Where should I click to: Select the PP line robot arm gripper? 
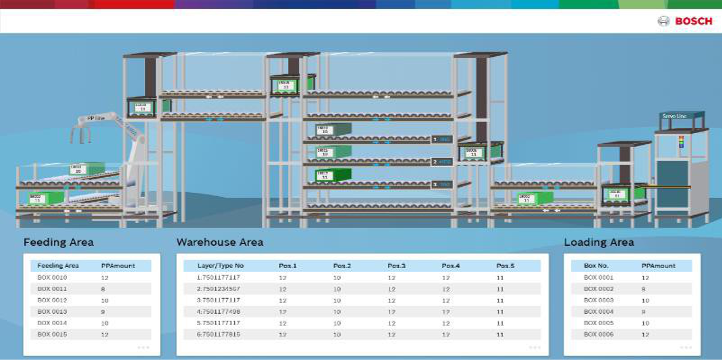(x=80, y=134)
